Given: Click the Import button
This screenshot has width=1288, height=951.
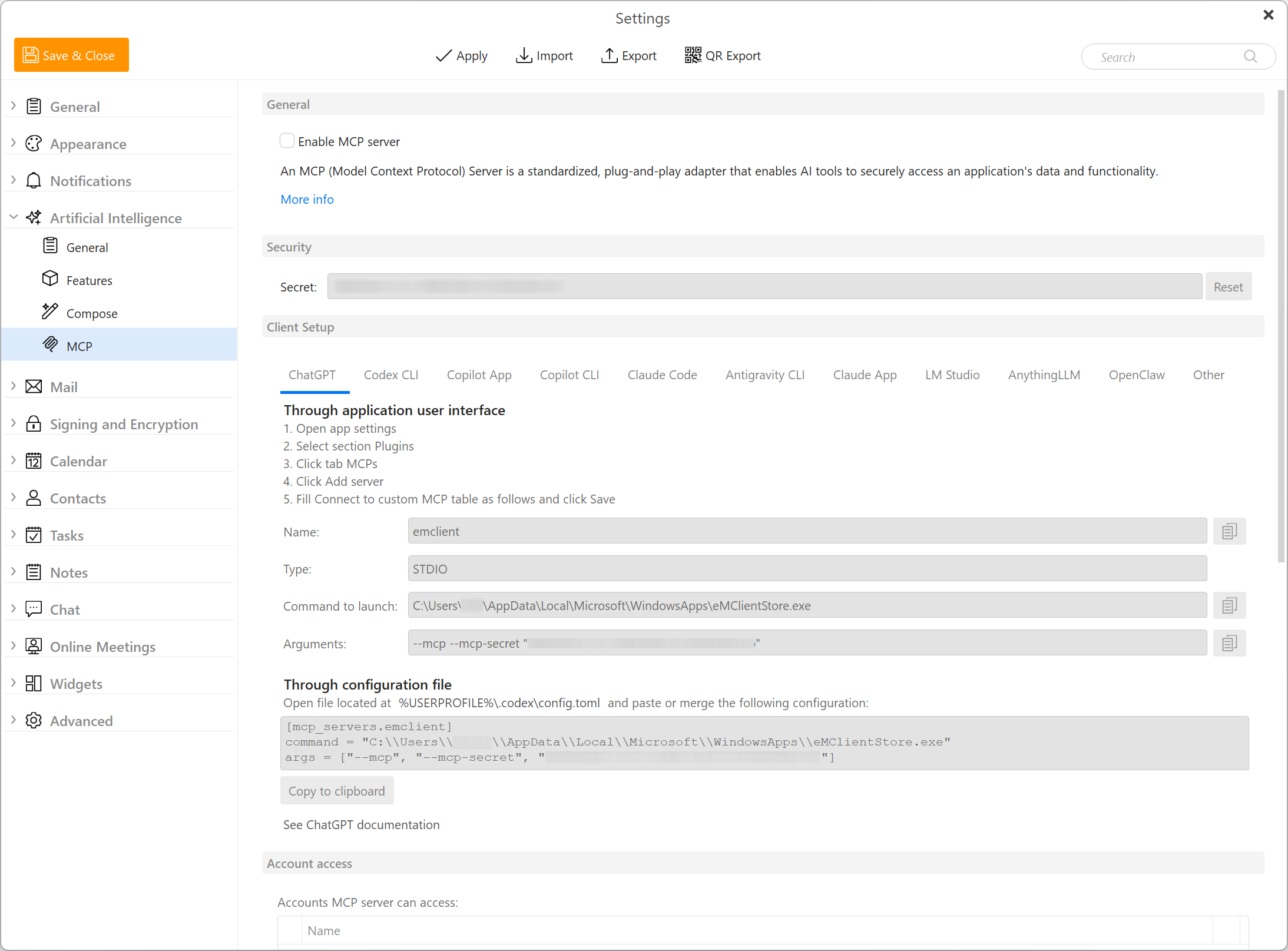Looking at the screenshot, I should pos(544,56).
